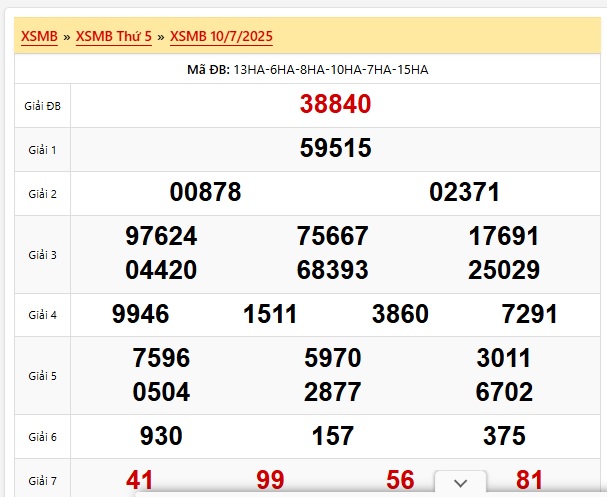Select Giải 5 number 0504
This screenshot has width=607, height=497.
pos(161,392)
